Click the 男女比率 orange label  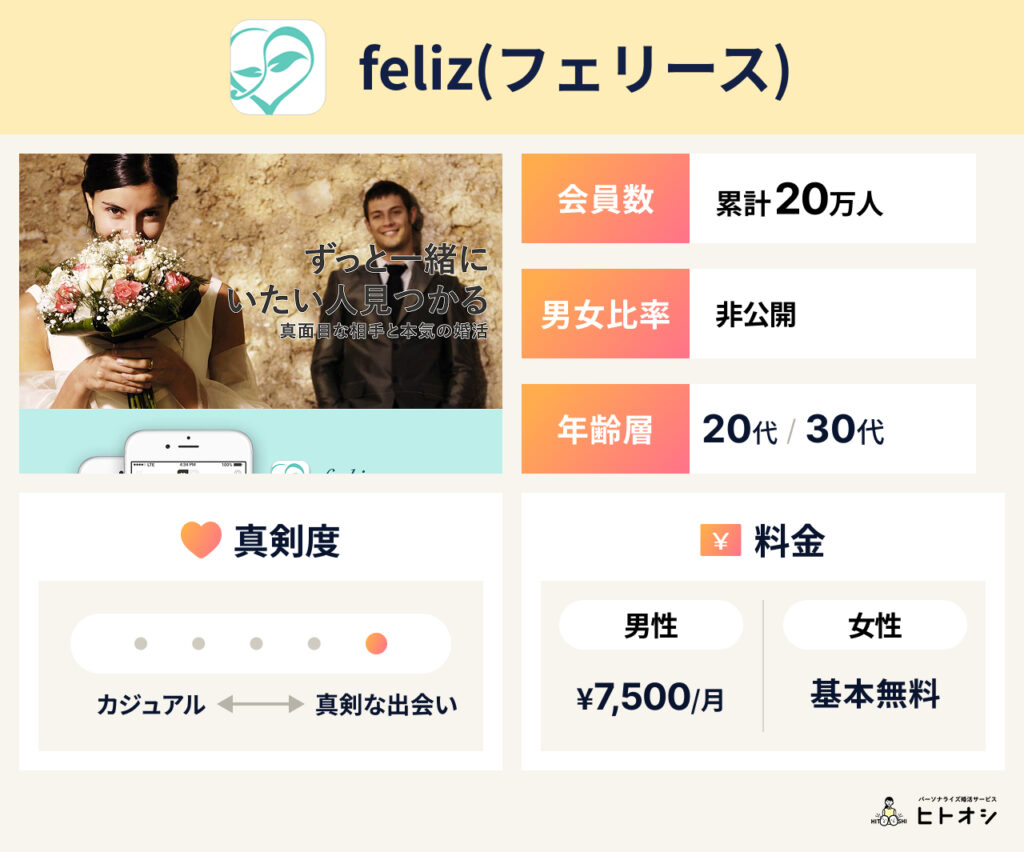coord(605,314)
